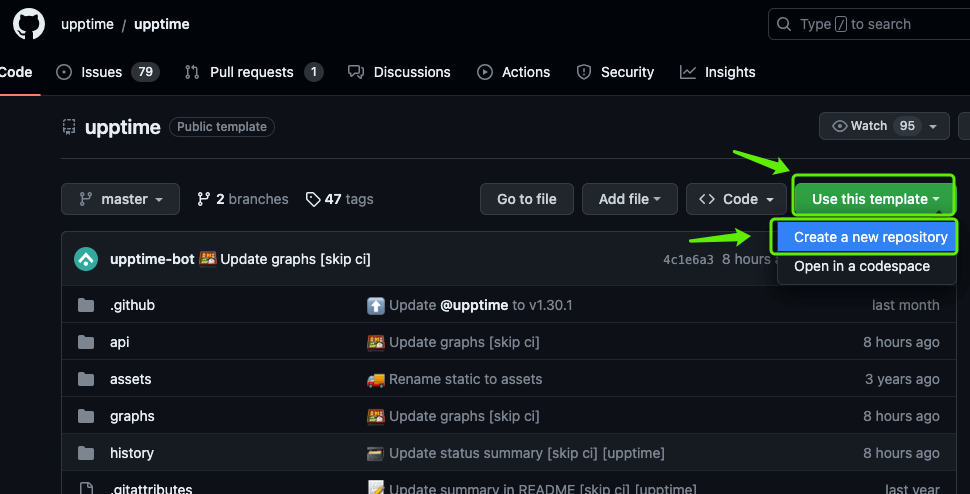970x494 pixels.
Task: Click the graphs folder icon
Action: tap(85, 417)
